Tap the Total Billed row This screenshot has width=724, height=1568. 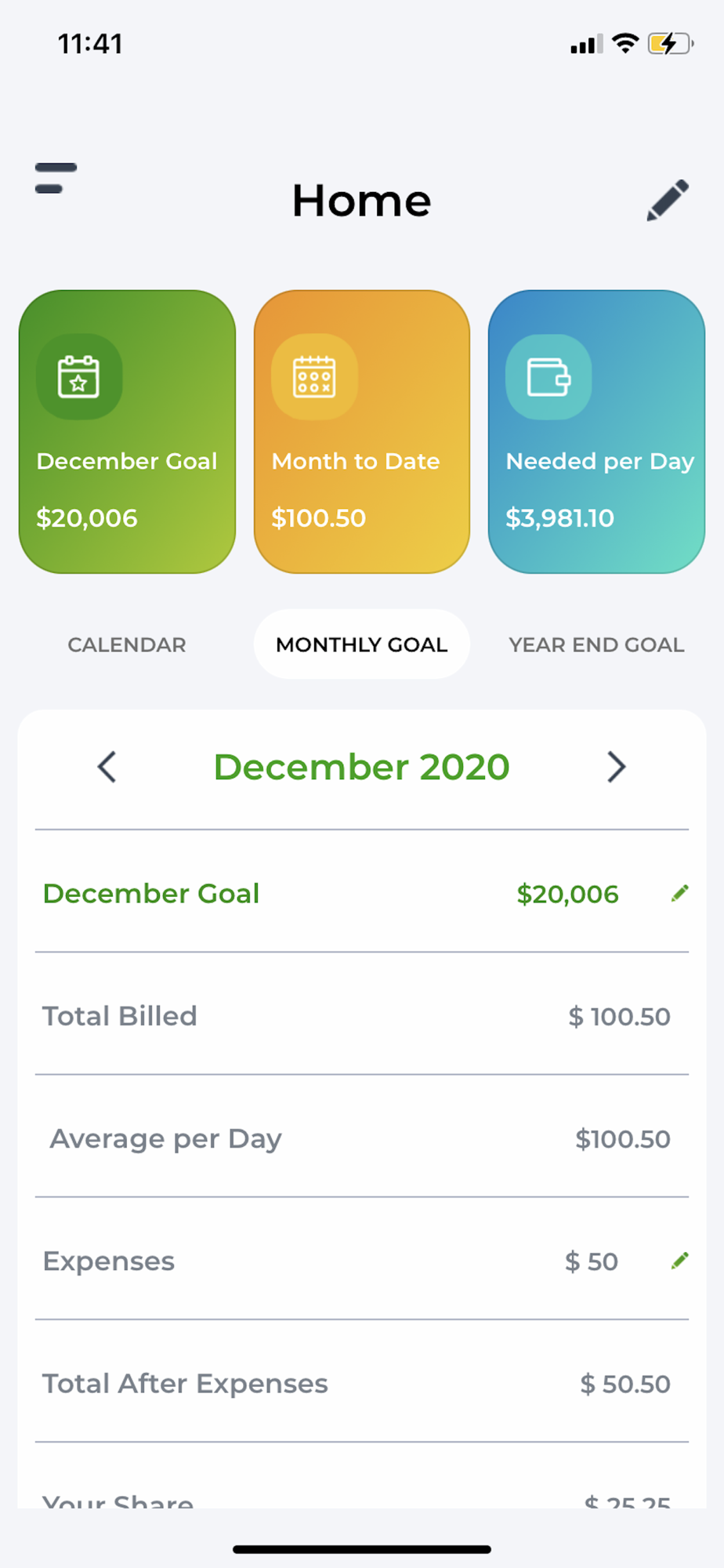pyautogui.click(x=361, y=1016)
